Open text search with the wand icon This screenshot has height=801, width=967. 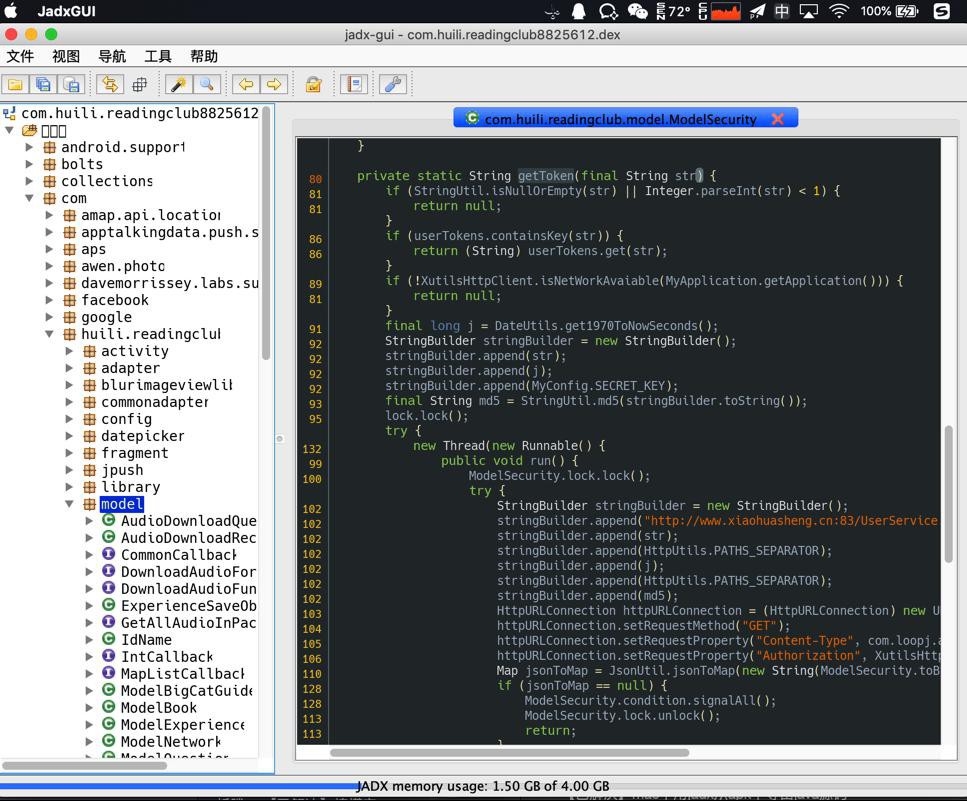[x=179, y=85]
